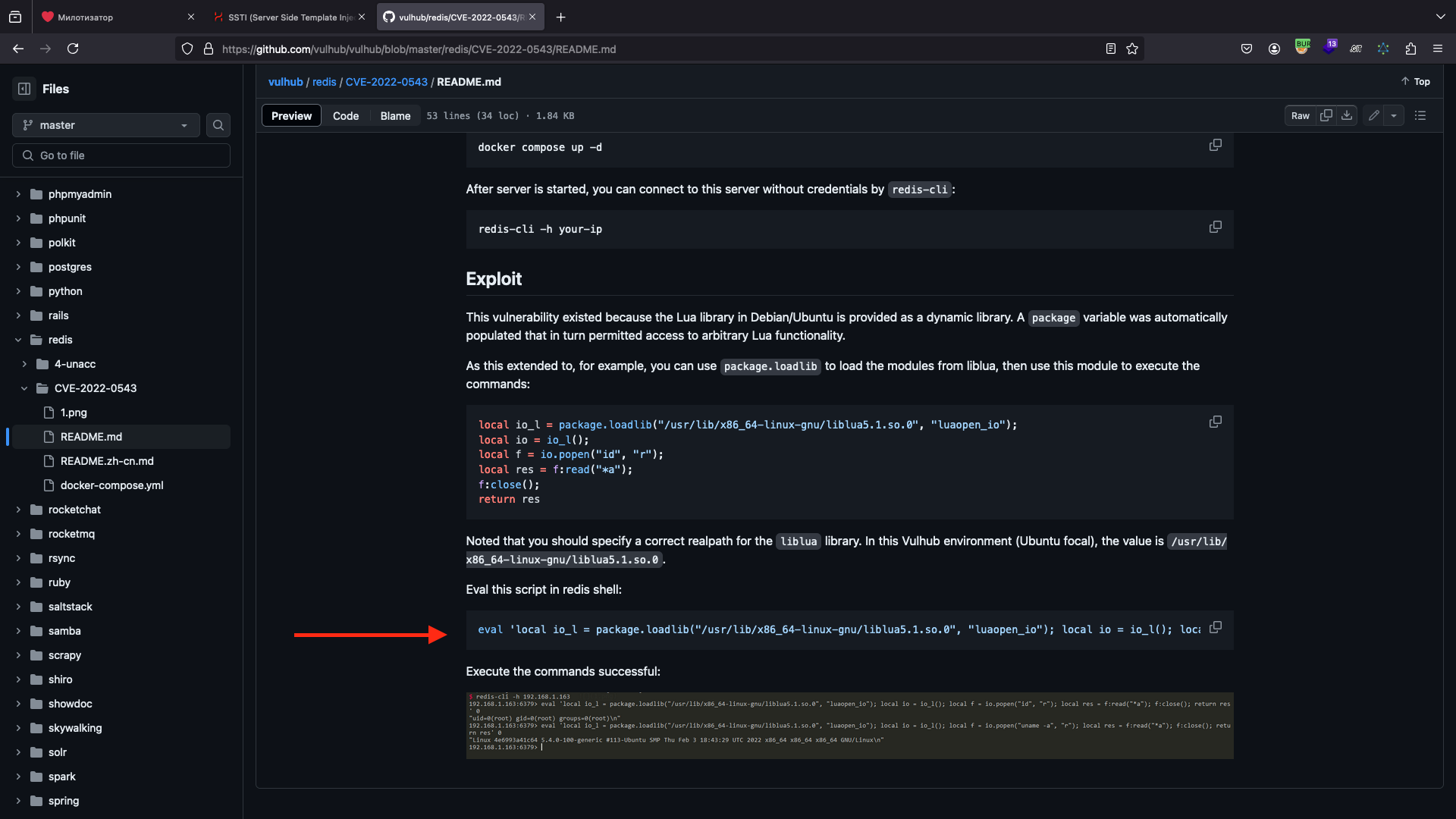Expand the 4-unacc folder

pyautogui.click(x=24, y=364)
